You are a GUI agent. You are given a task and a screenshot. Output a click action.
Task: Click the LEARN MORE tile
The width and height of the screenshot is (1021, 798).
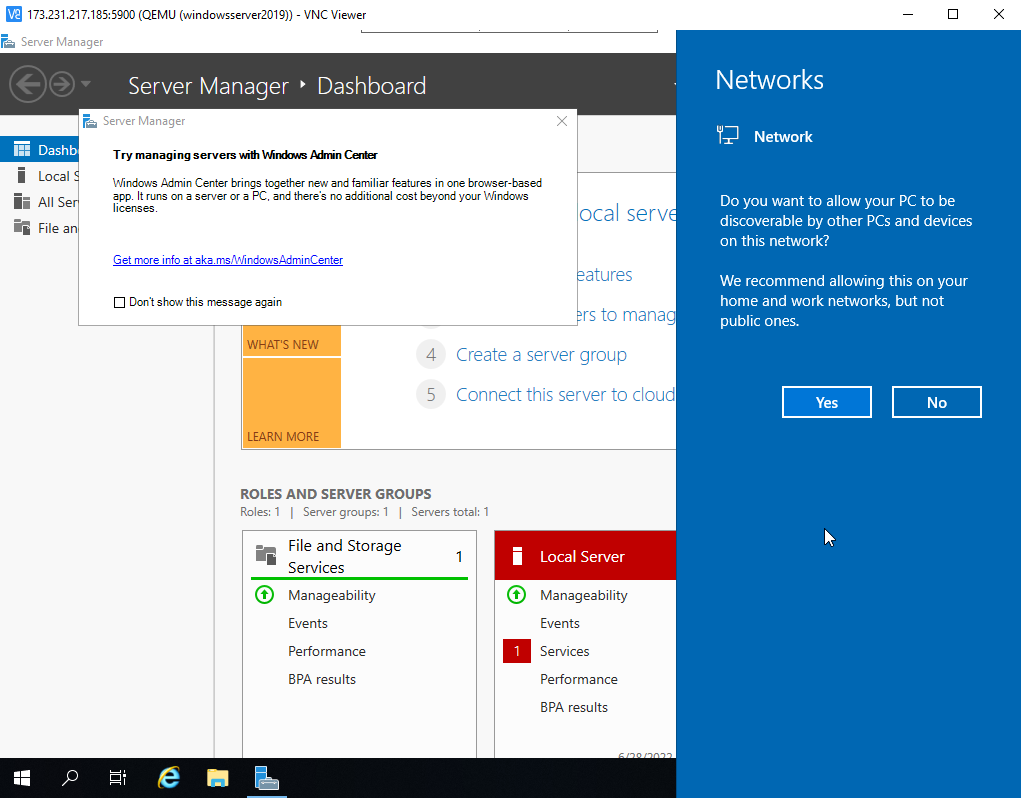tap(292, 403)
